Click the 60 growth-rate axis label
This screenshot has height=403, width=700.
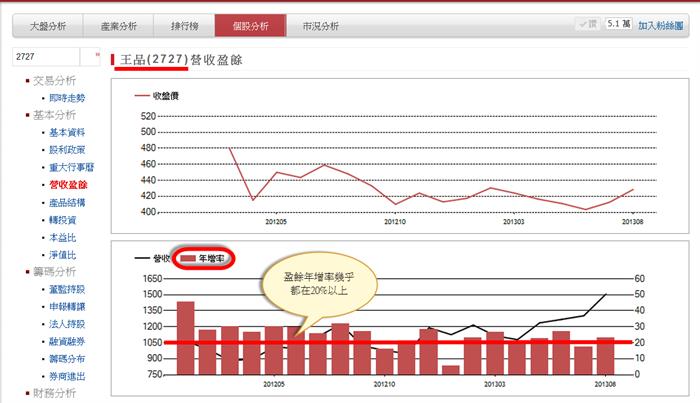coord(639,278)
